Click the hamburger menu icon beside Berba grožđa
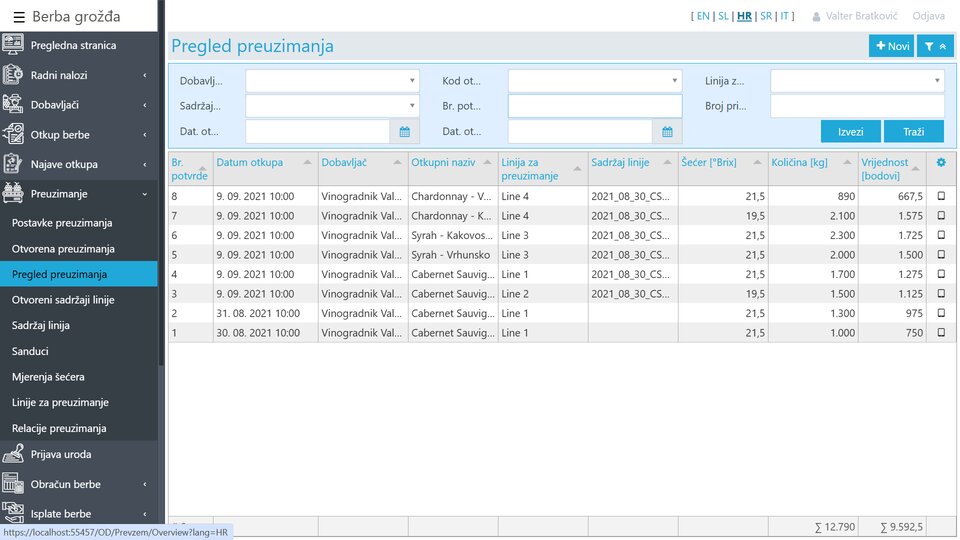This screenshot has width=960, height=540. pyautogui.click(x=19, y=16)
